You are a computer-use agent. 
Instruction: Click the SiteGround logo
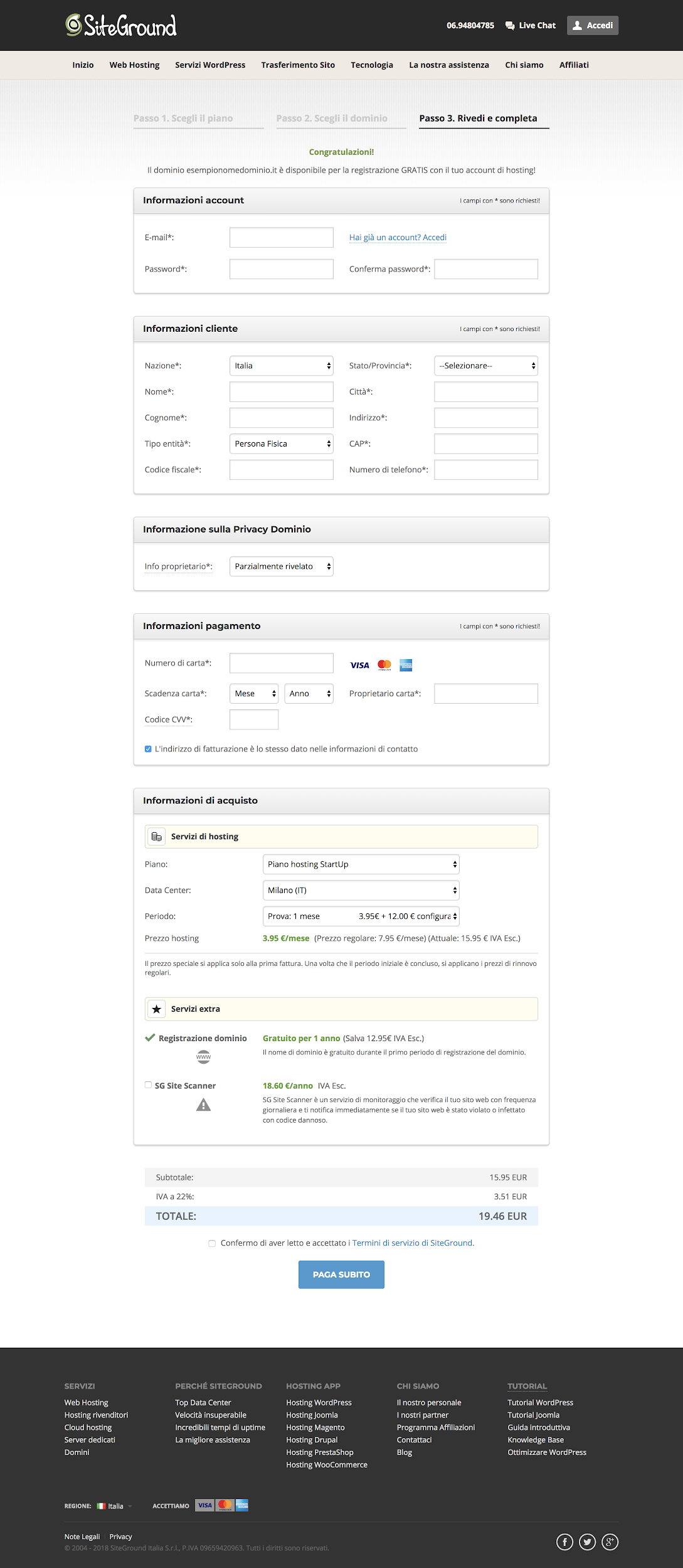point(121,25)
